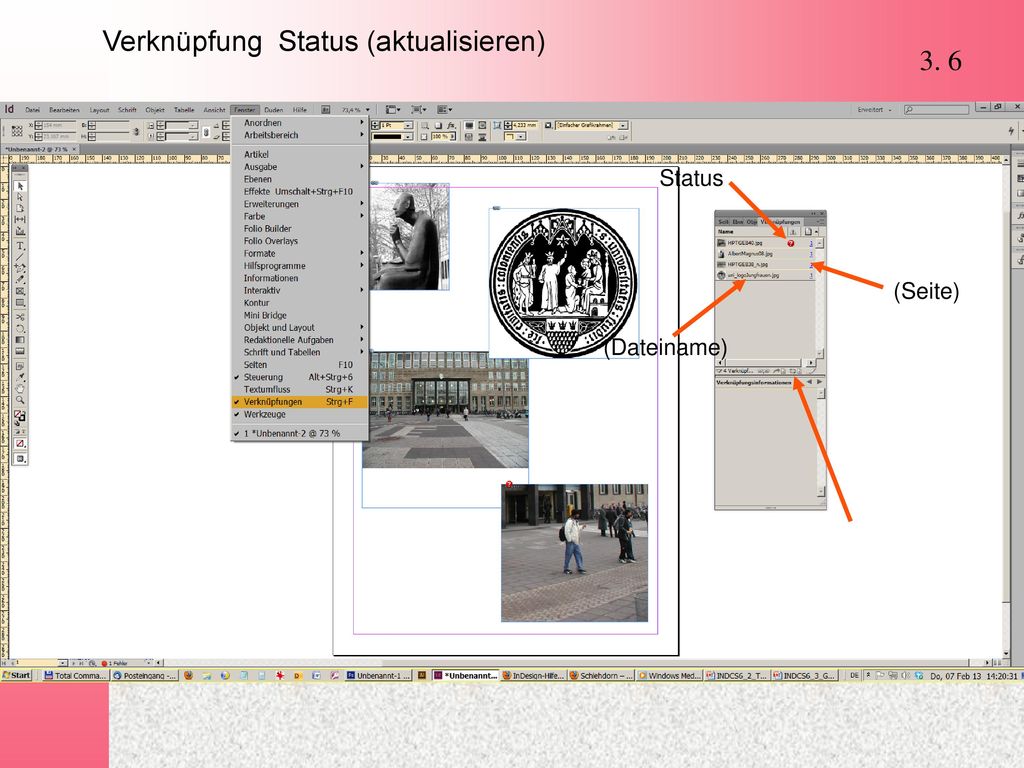The image size is (1024, 768).
Task: Switch to InDesign-Hilfe taskbar button
Action: [x=532, y=675]
